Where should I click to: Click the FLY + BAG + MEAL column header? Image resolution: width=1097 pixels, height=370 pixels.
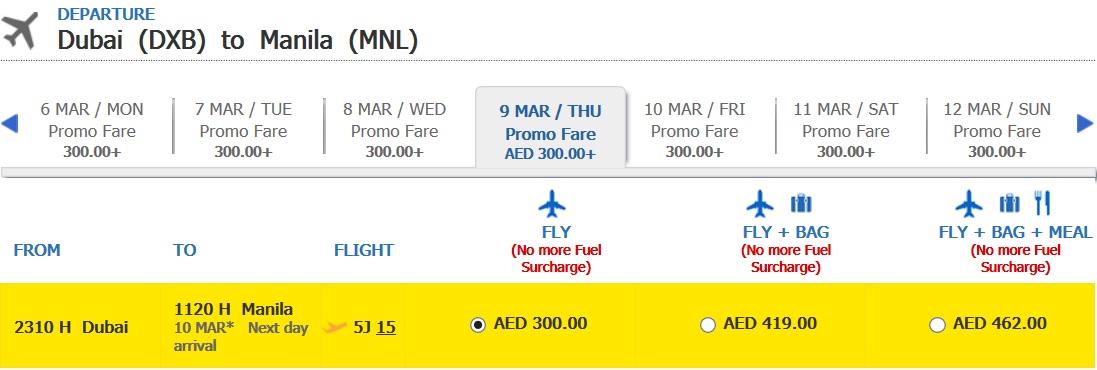1015,232
